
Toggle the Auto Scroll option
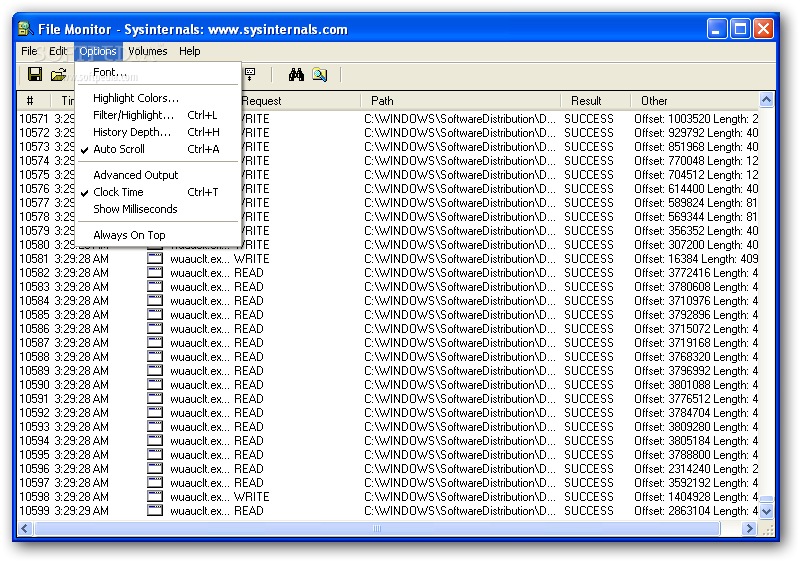point(158,149)
